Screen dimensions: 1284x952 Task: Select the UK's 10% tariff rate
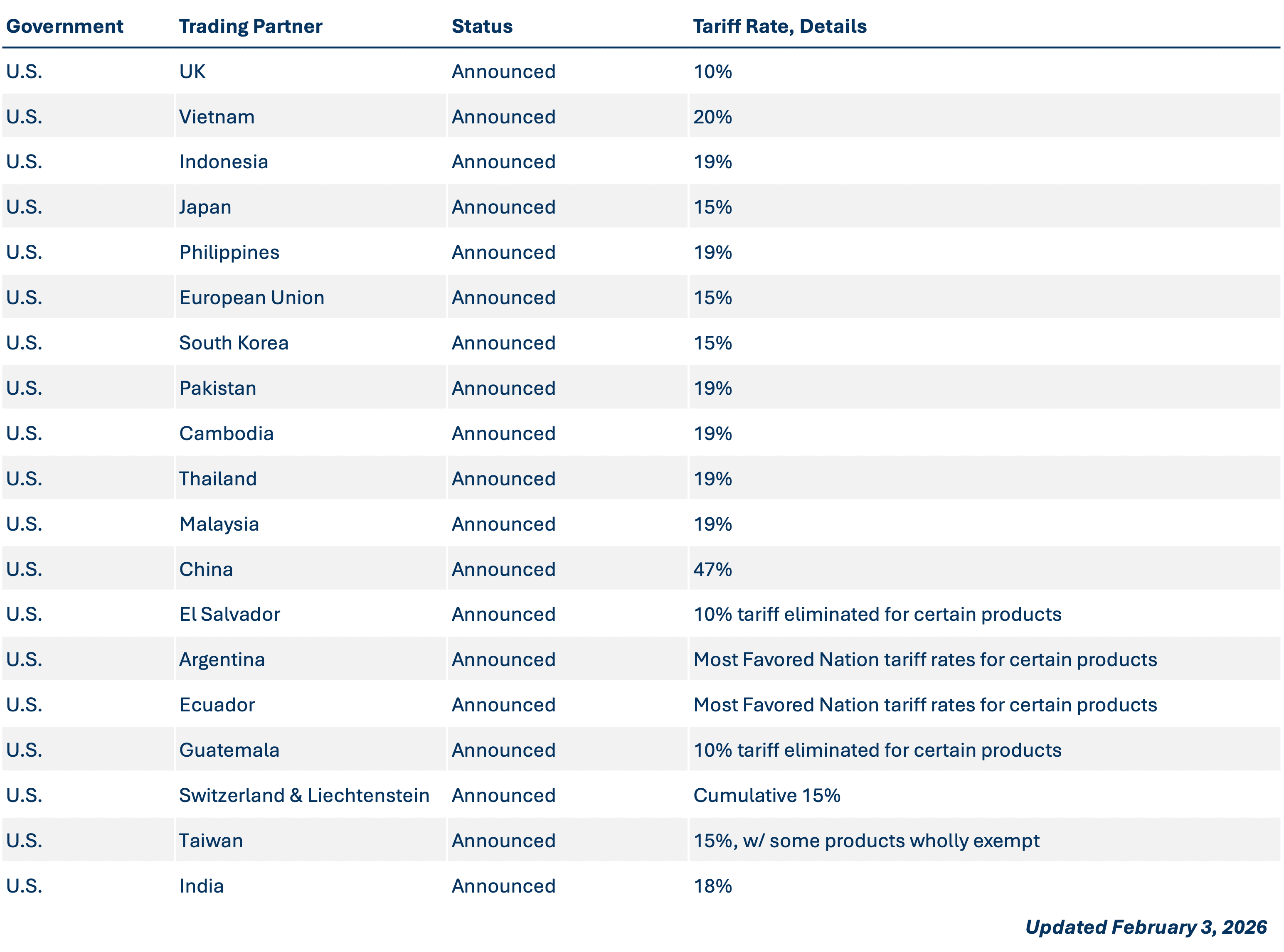tap(712, 72)
